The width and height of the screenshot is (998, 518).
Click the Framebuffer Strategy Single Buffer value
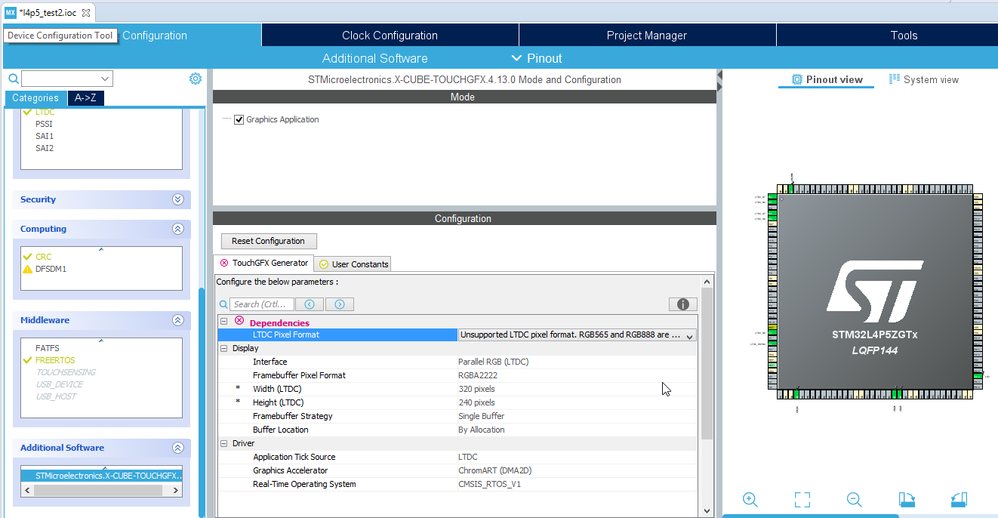click(481, 416)
